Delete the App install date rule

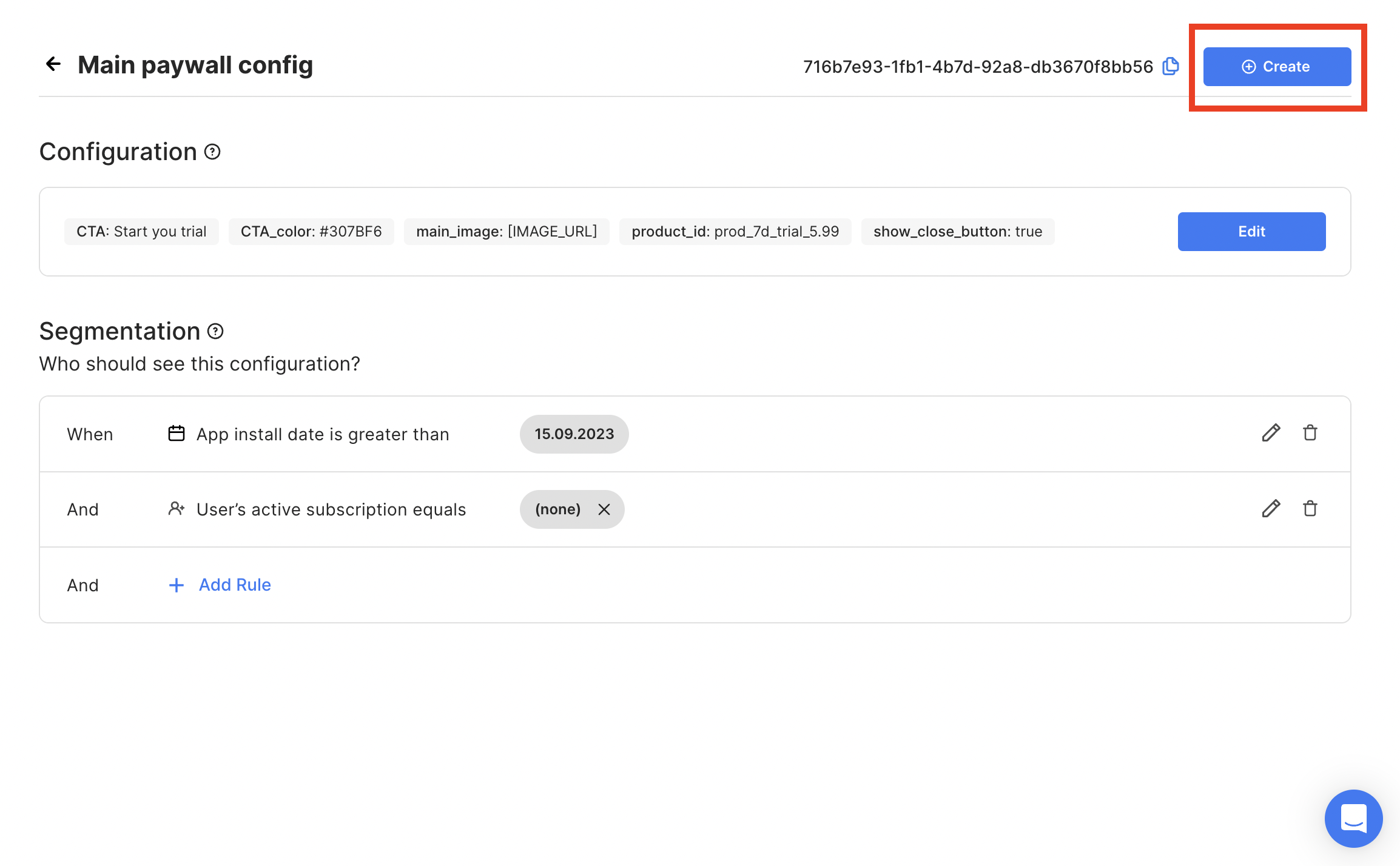(x=1310, y=433)
